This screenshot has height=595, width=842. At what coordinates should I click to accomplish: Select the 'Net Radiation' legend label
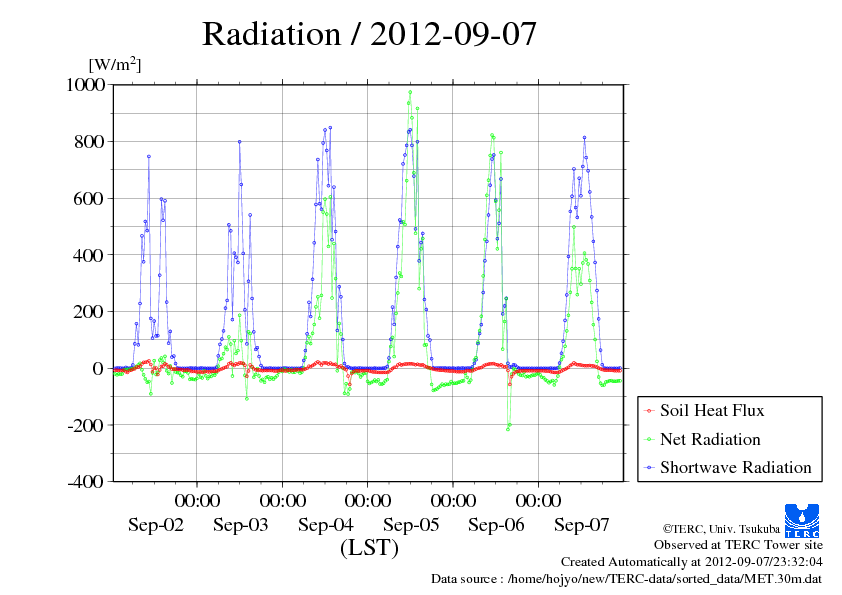point(710,439)
